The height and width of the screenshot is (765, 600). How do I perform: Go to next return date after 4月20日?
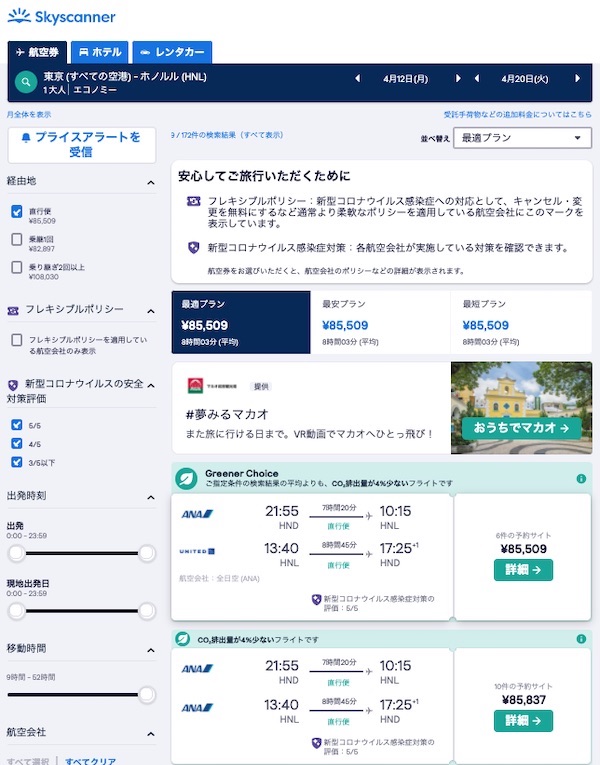[578, 79]
